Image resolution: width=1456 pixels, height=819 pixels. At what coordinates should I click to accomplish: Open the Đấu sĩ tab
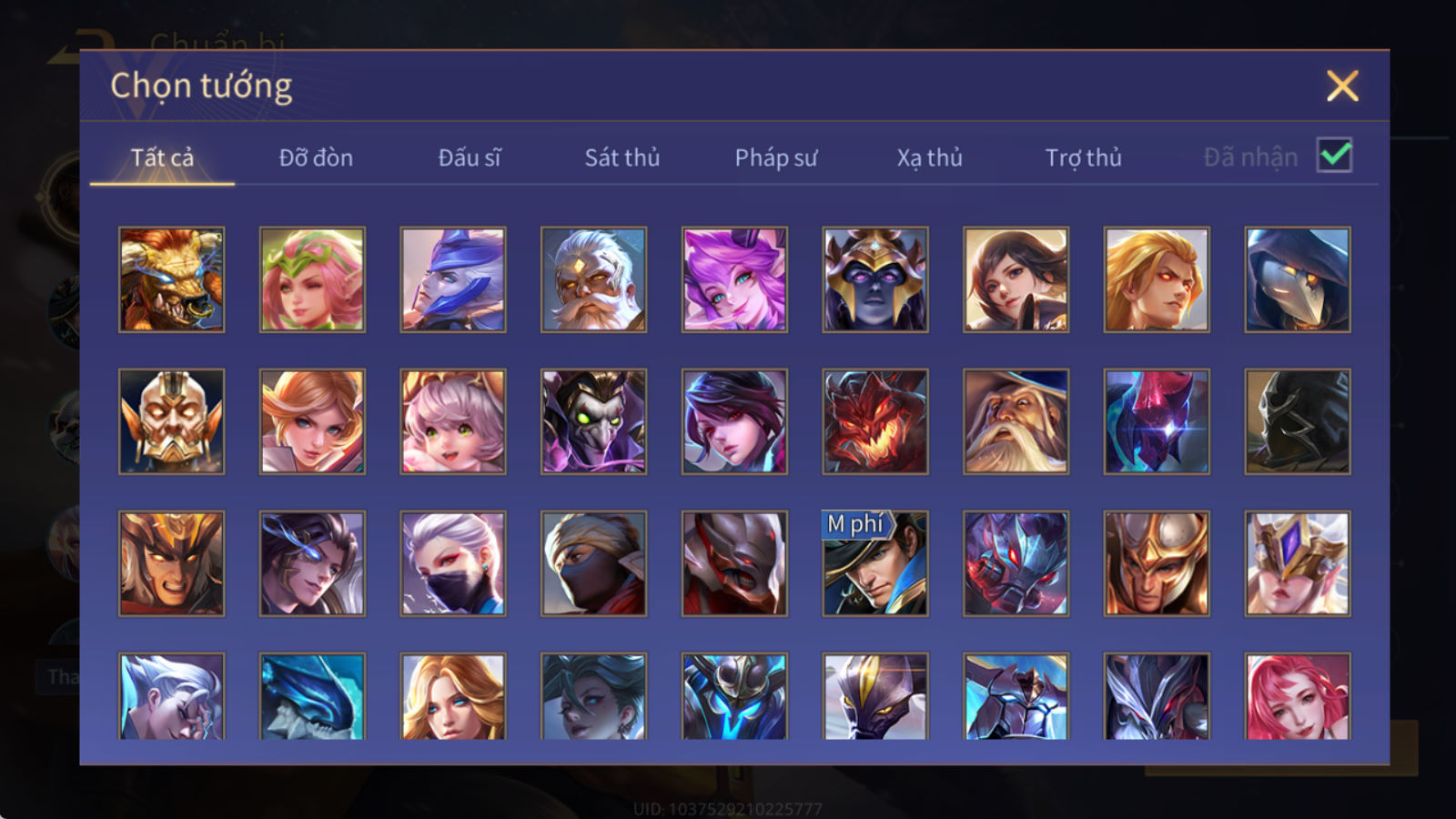coord(469,157)
